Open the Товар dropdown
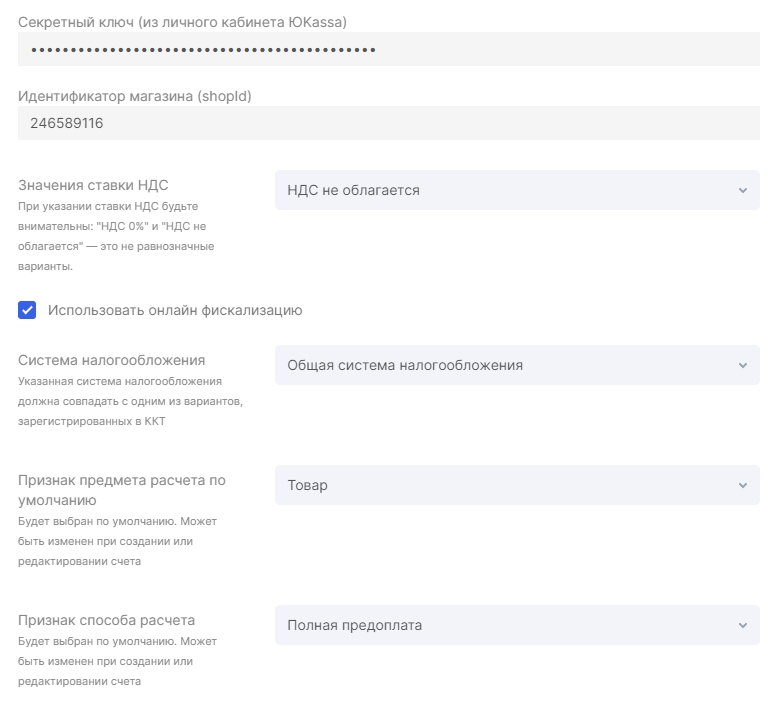This screenshot has width=778, height=704. click(517, 485)
